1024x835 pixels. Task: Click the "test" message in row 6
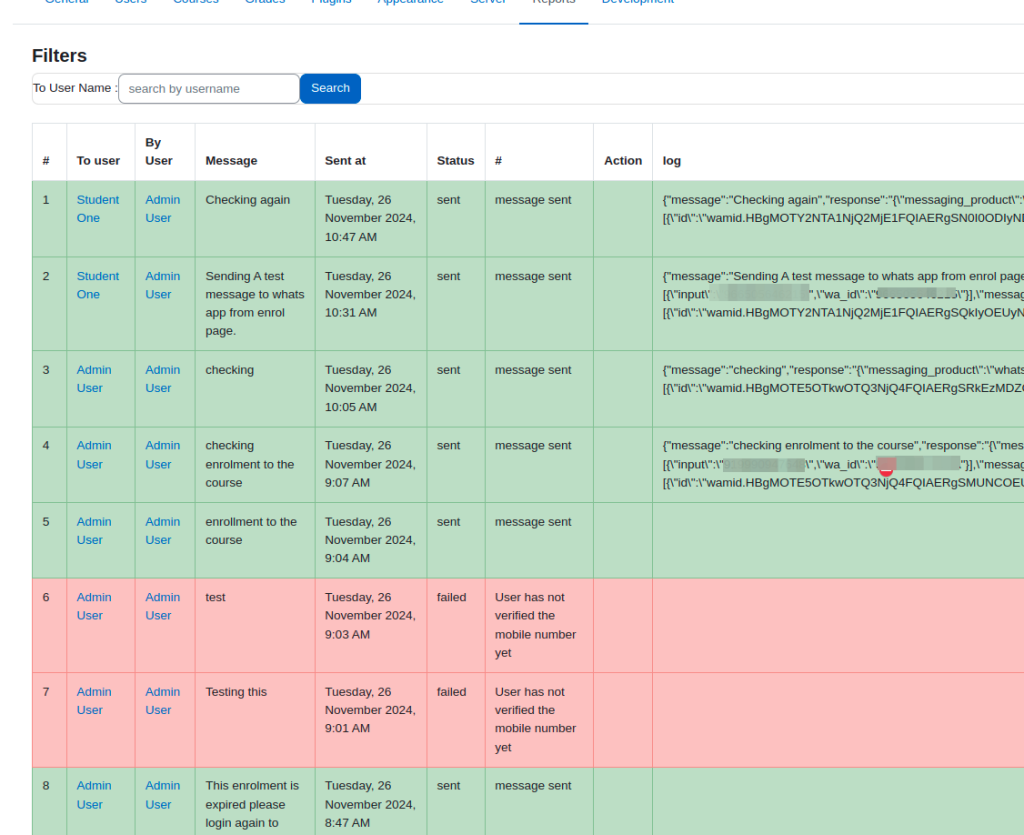point(215,597)
